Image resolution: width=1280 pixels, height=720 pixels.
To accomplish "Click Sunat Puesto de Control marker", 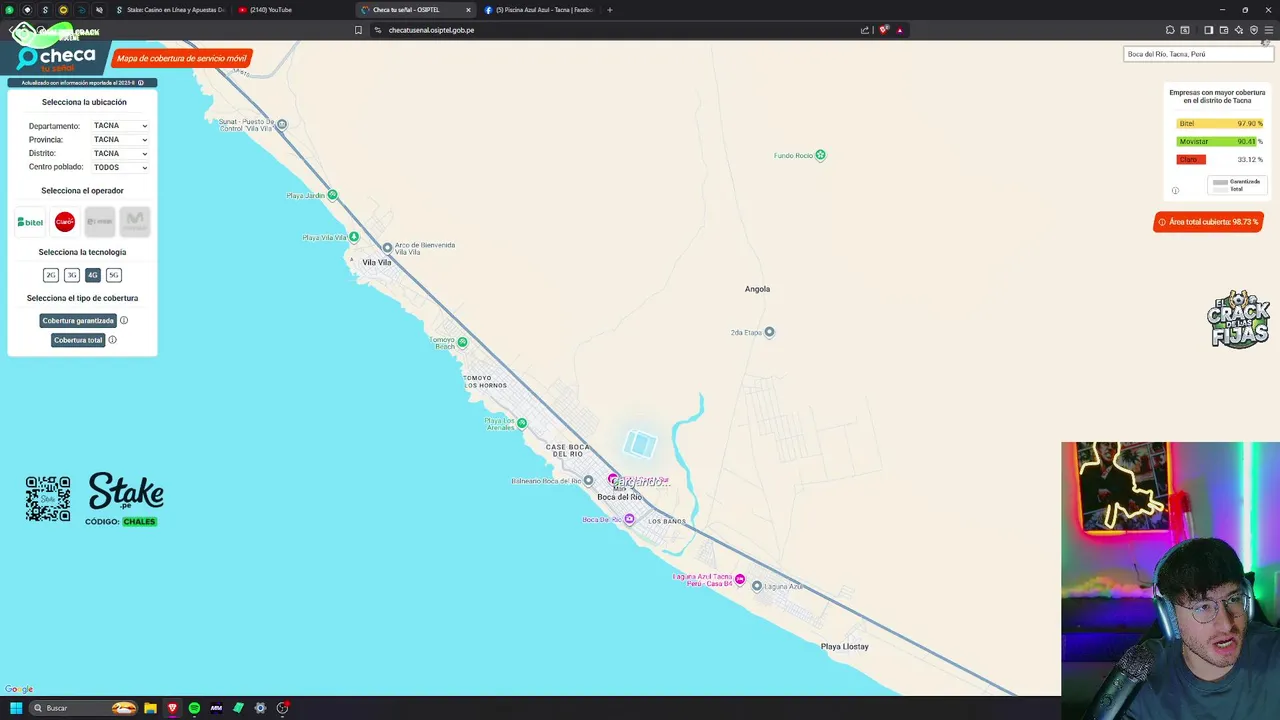I will point(282,124).
